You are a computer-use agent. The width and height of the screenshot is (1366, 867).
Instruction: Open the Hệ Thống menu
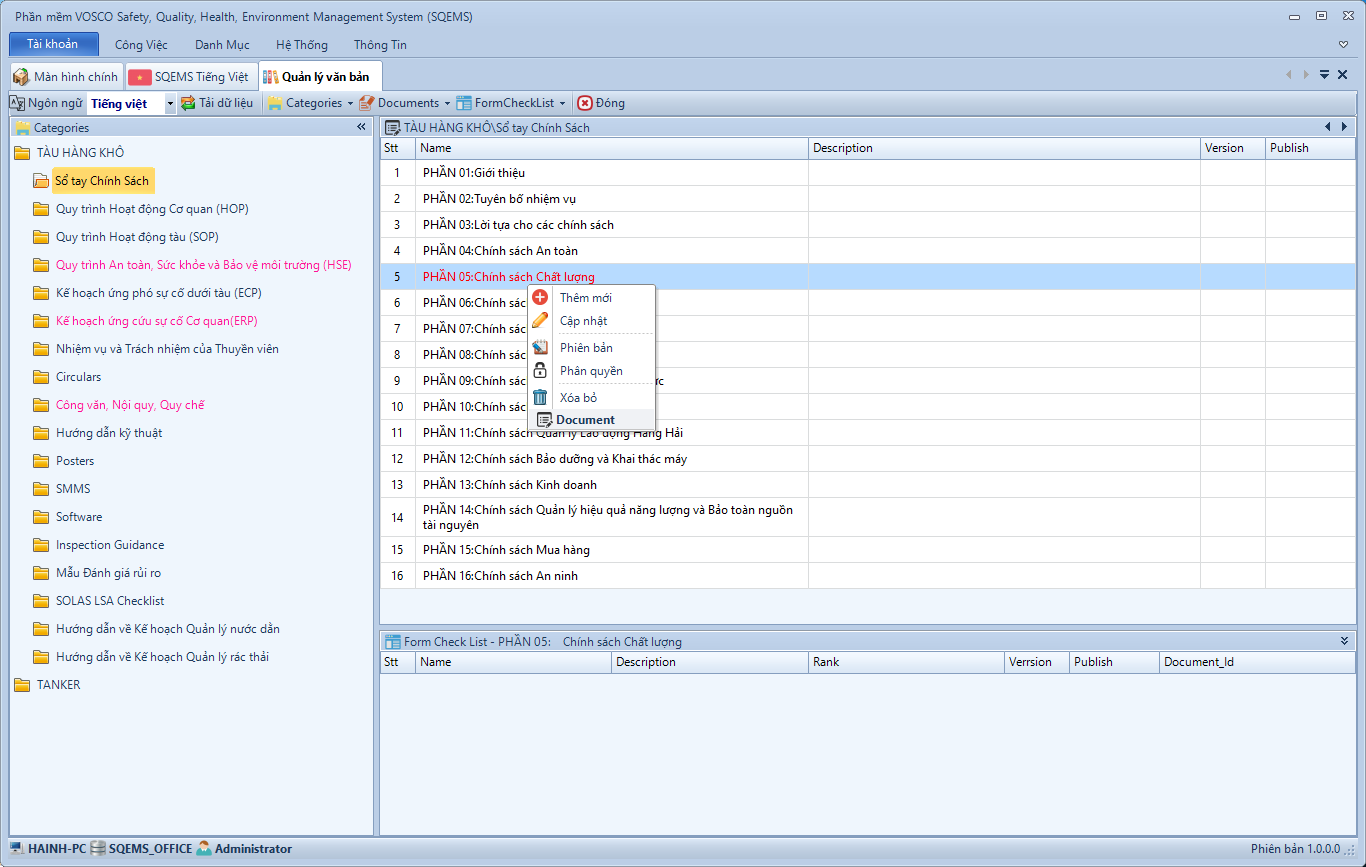pyautogui.click(x=301, y=45)
